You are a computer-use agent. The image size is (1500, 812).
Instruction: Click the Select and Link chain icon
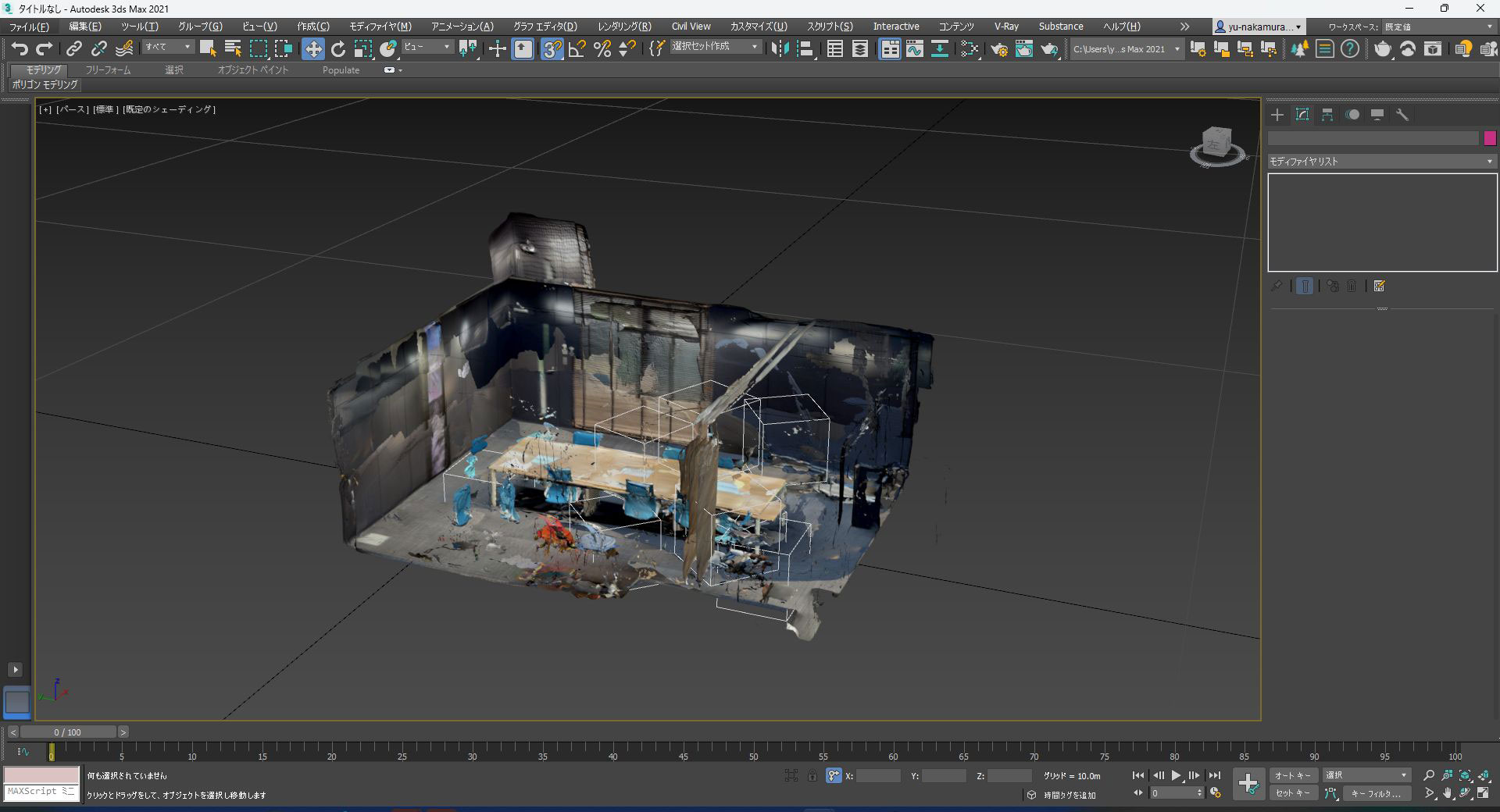[73, 49]
